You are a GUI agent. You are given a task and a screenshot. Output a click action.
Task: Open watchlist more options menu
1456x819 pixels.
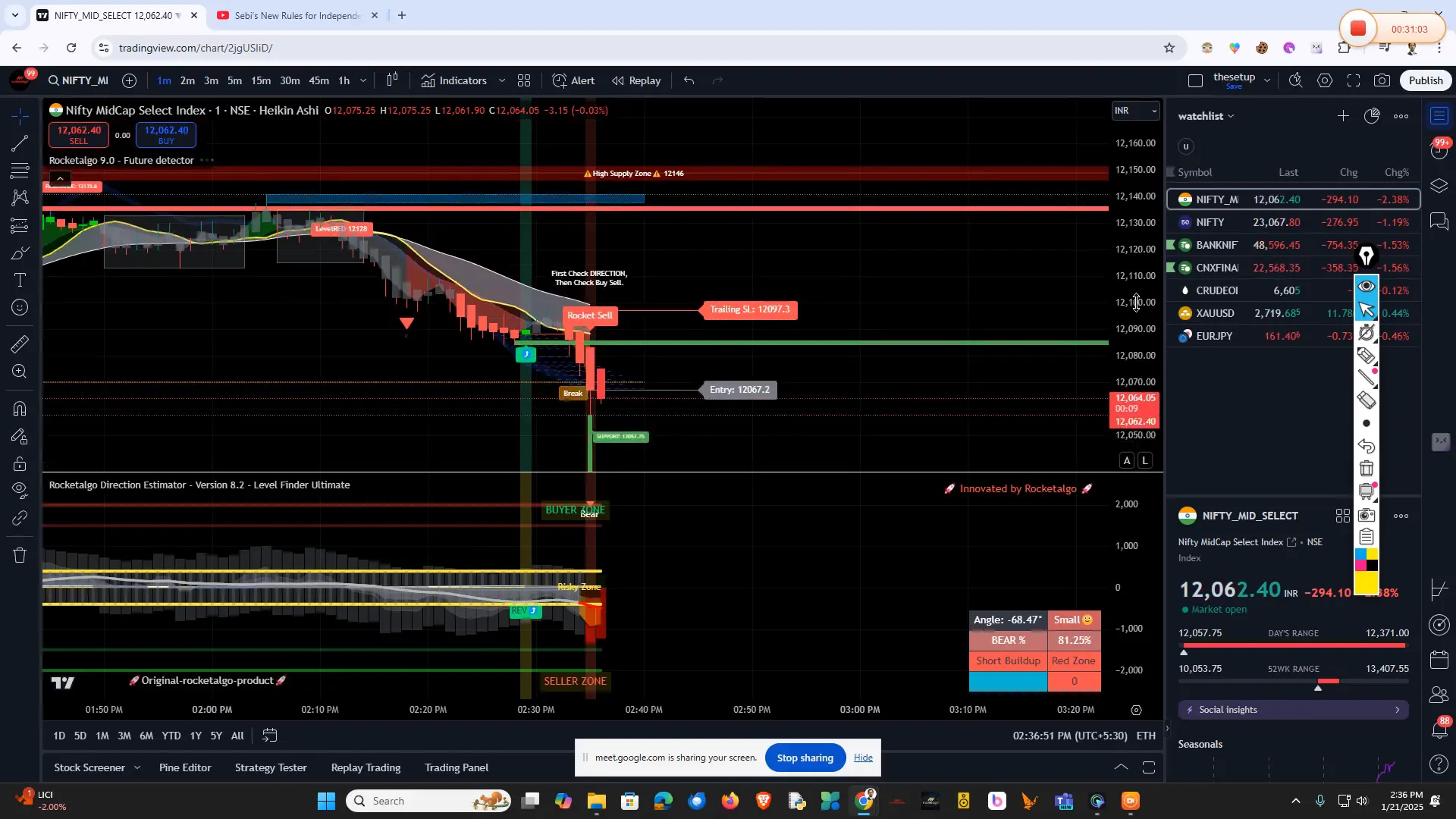click(x=1401, y=116)
